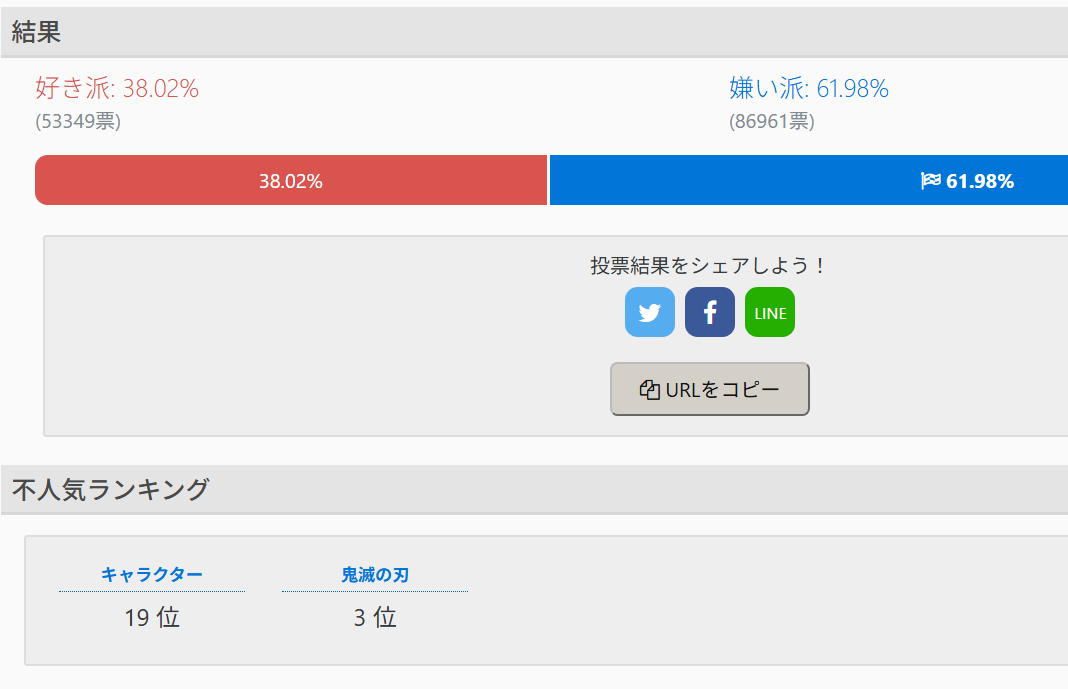The image size is (1068, 689).
Task: Open the 鬼滅の刃 ranking link
Action: [x=375, y=575]
